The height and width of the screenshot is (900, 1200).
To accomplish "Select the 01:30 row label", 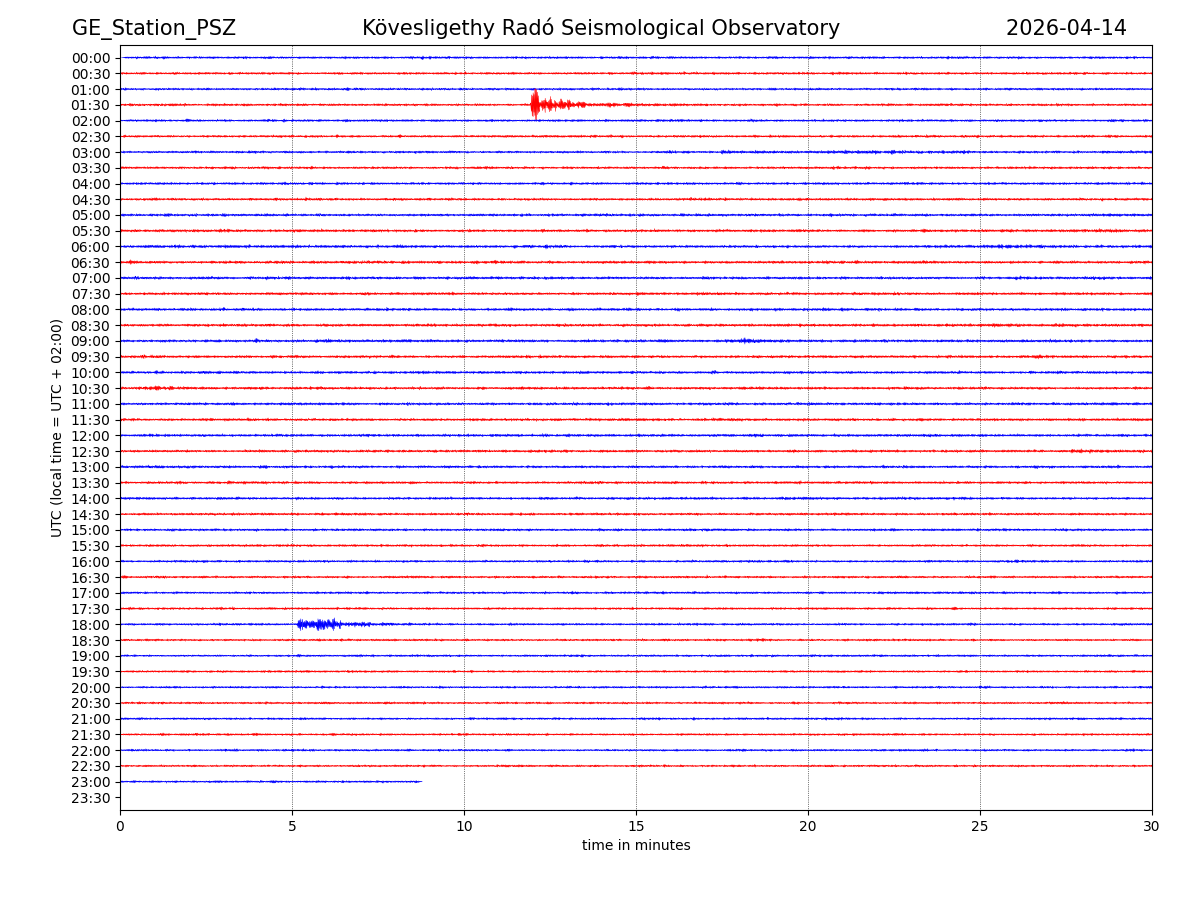I will click(x=91, y=105).
